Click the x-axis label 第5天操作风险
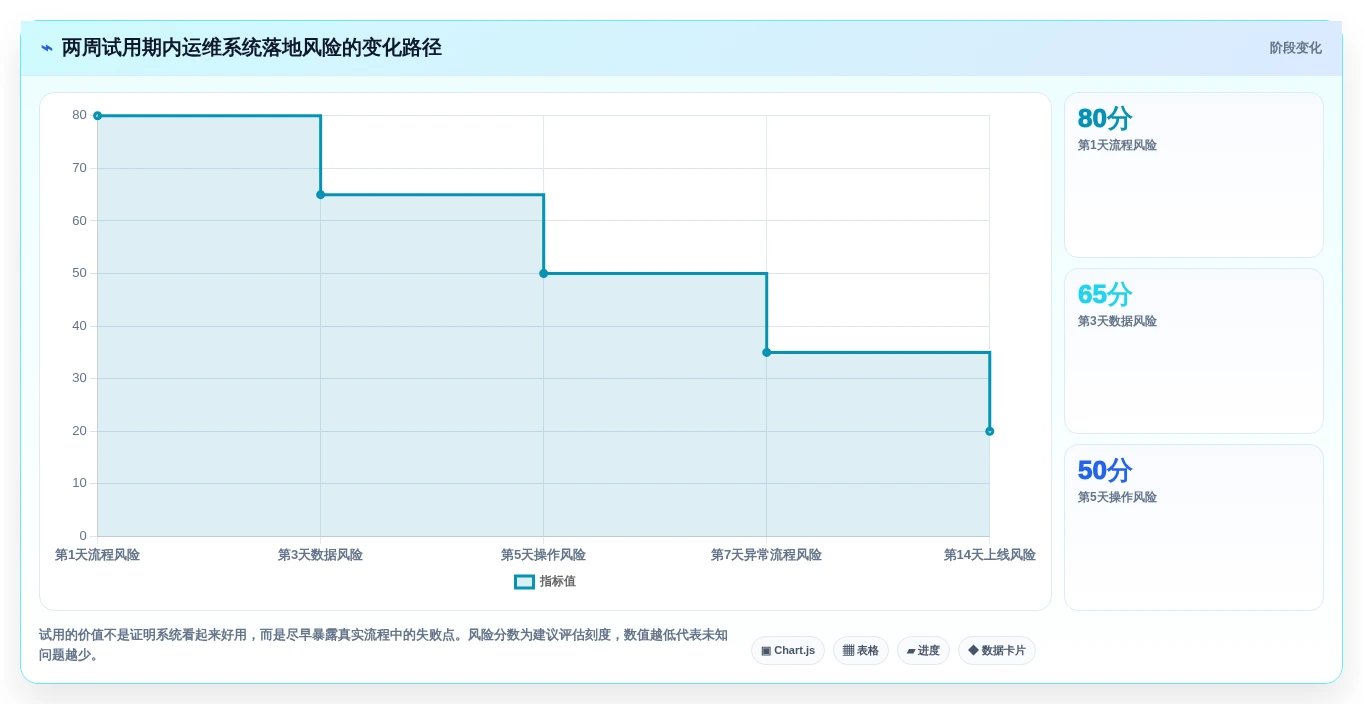 [x=544, y=555]
